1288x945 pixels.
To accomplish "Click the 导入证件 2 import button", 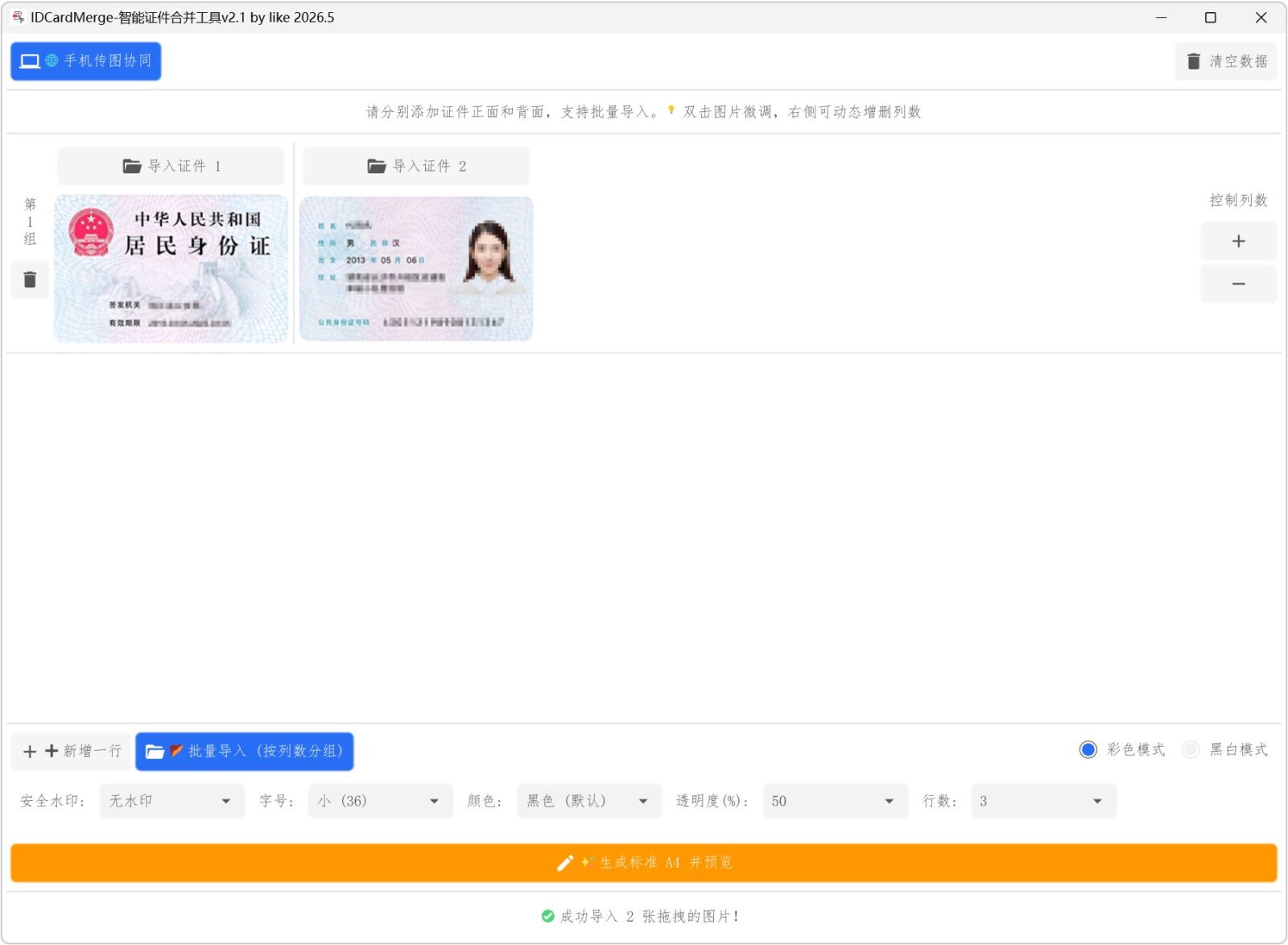I will [416, 166].
